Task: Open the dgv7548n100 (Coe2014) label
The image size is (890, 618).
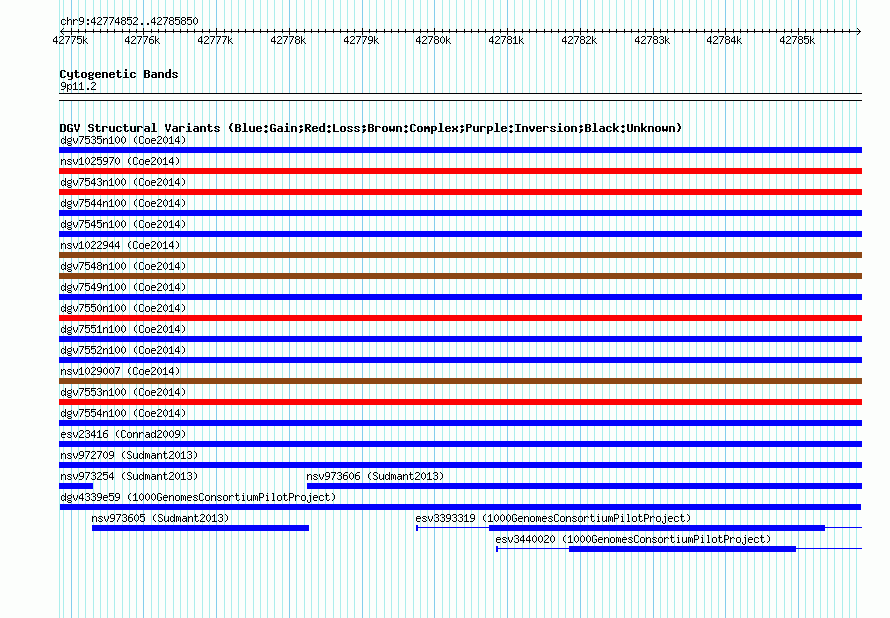Action: 123,266
